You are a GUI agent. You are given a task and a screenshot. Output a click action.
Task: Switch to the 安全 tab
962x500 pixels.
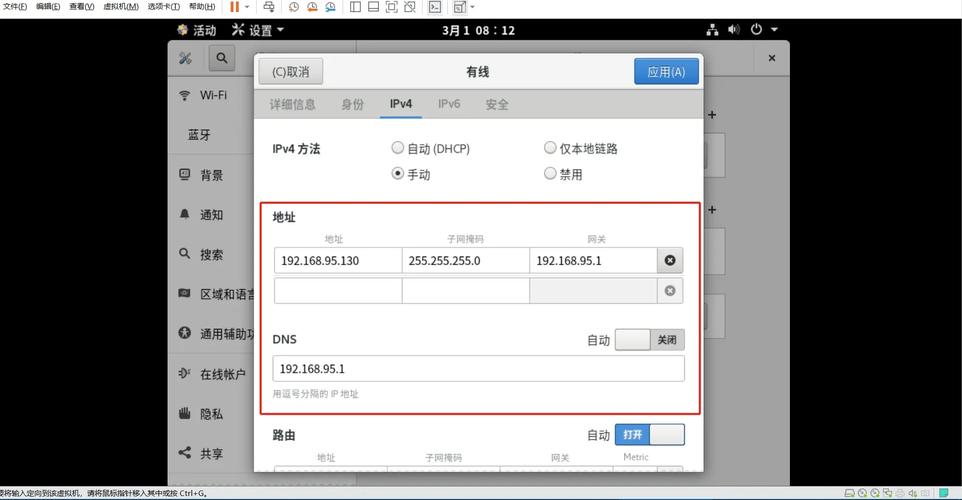coord(497,104)
